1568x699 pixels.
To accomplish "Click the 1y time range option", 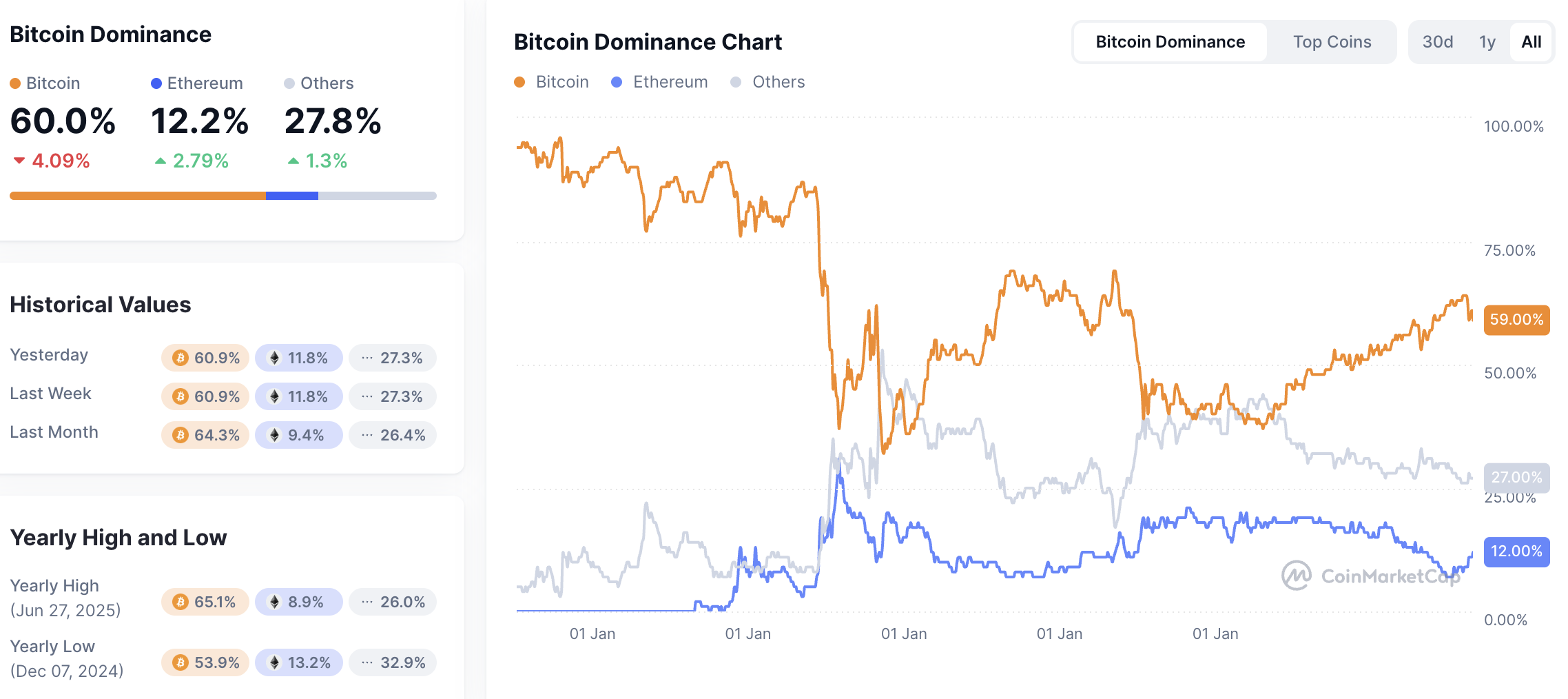I will (x=1487, y=41).
